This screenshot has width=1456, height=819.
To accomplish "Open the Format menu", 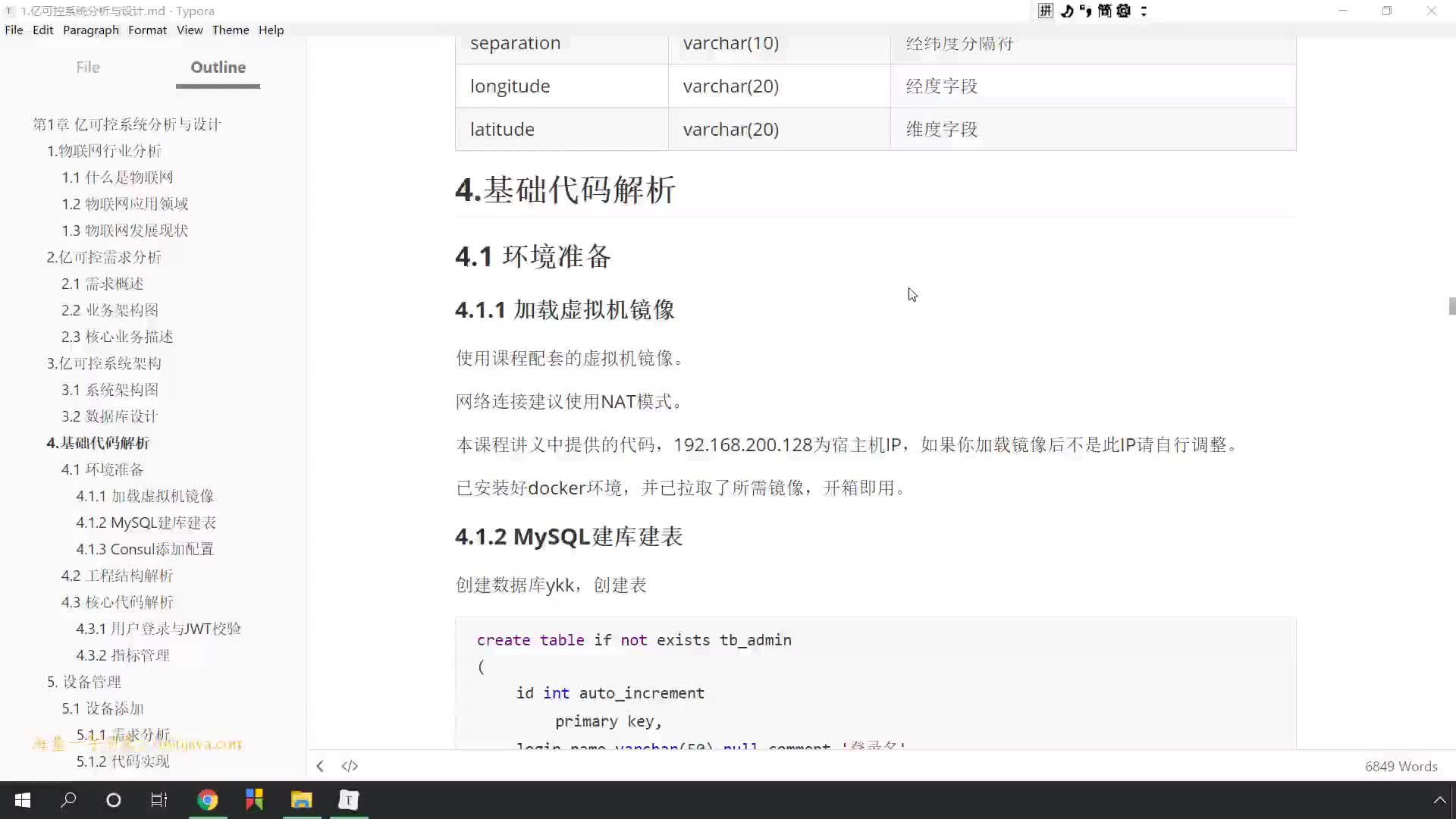I will [x=147, y=30].
